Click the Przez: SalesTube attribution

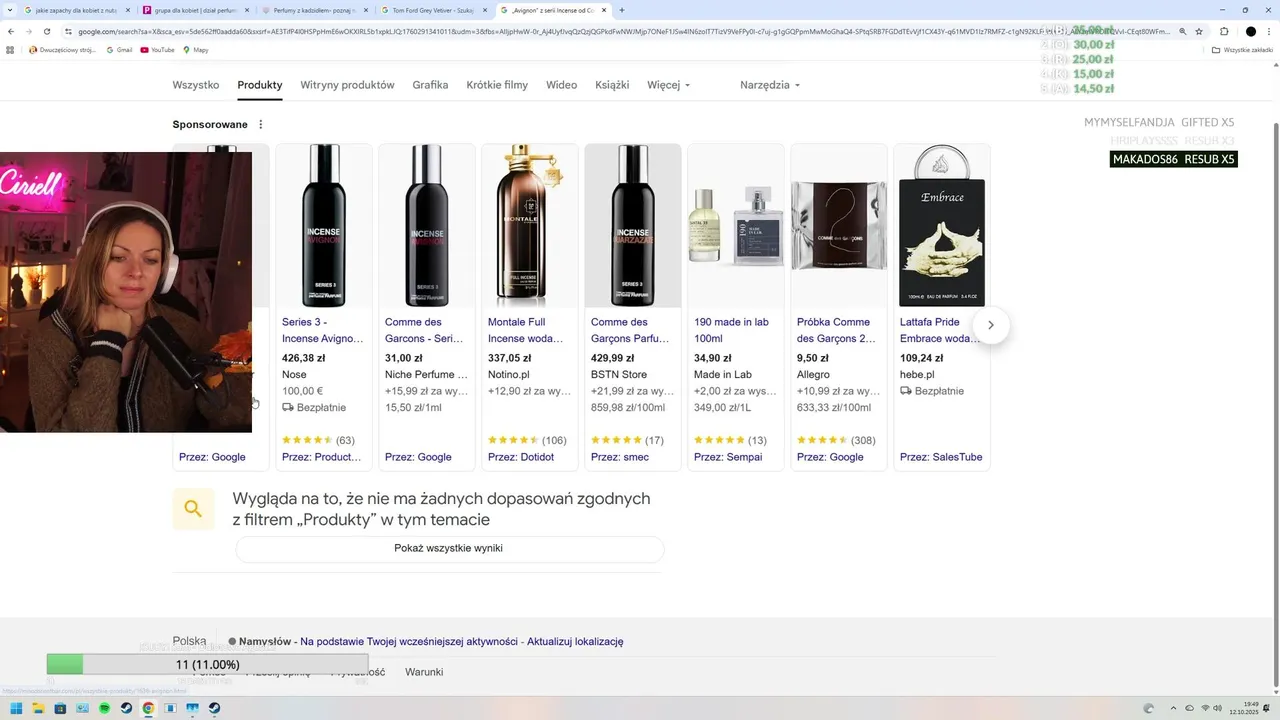941,457
